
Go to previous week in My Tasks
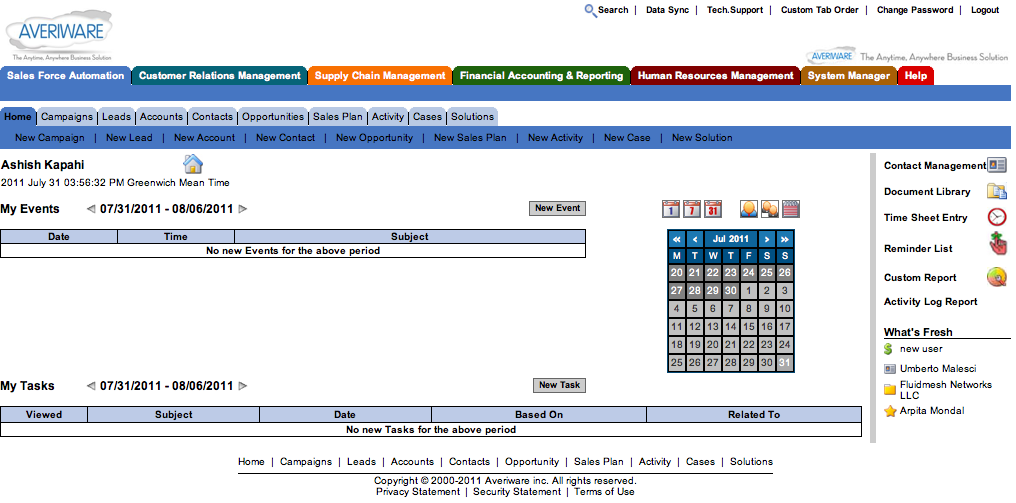(x=91, y=386)
